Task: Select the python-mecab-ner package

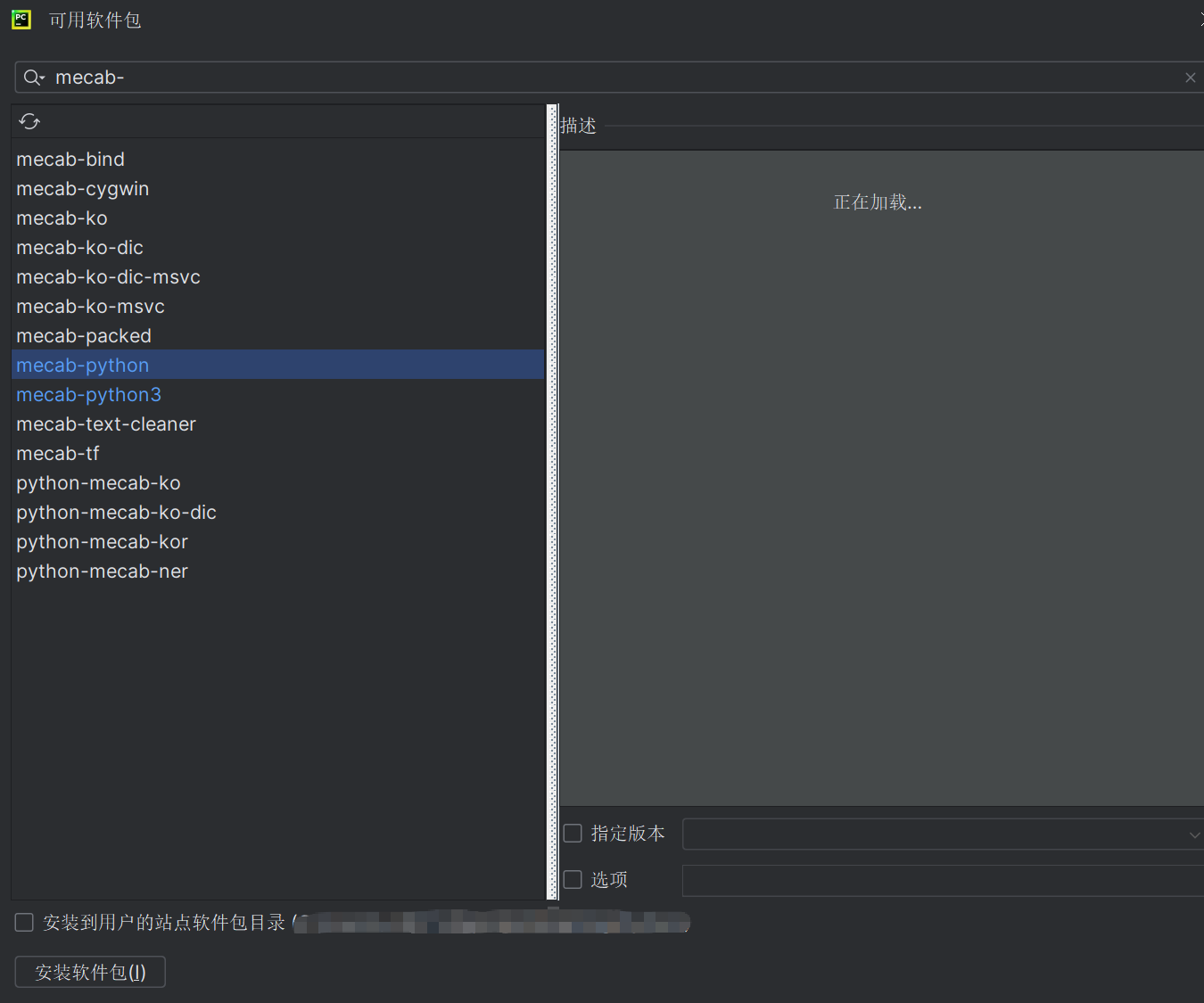Action: tap(102, 571)
